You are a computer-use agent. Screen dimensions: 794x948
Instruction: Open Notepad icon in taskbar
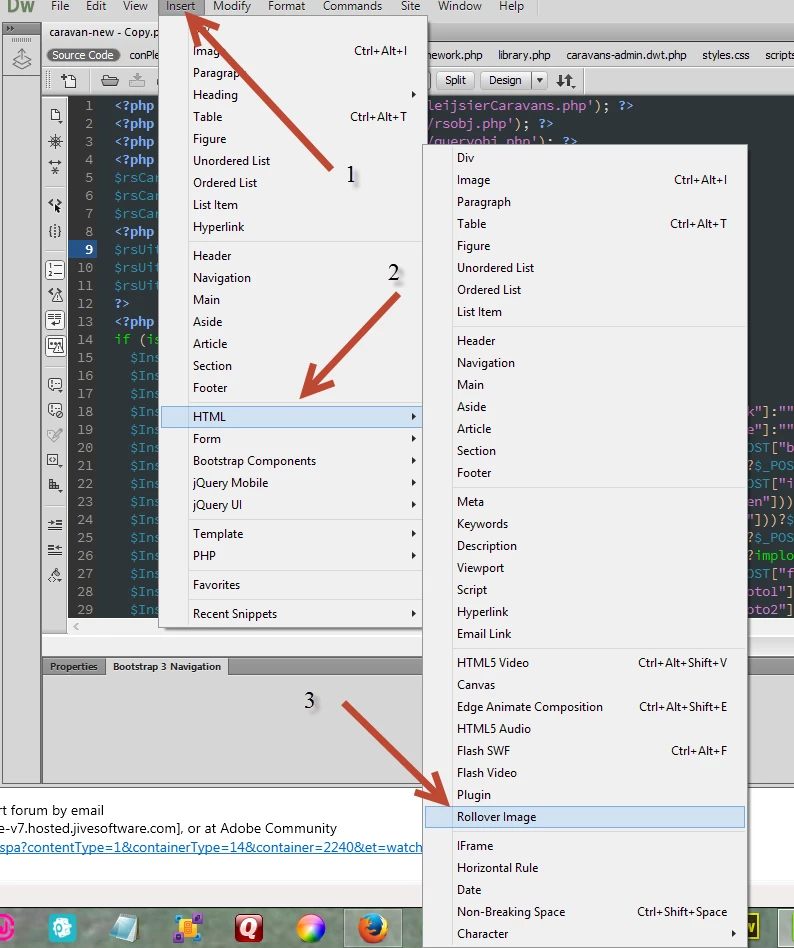click(x=125, y=928)
